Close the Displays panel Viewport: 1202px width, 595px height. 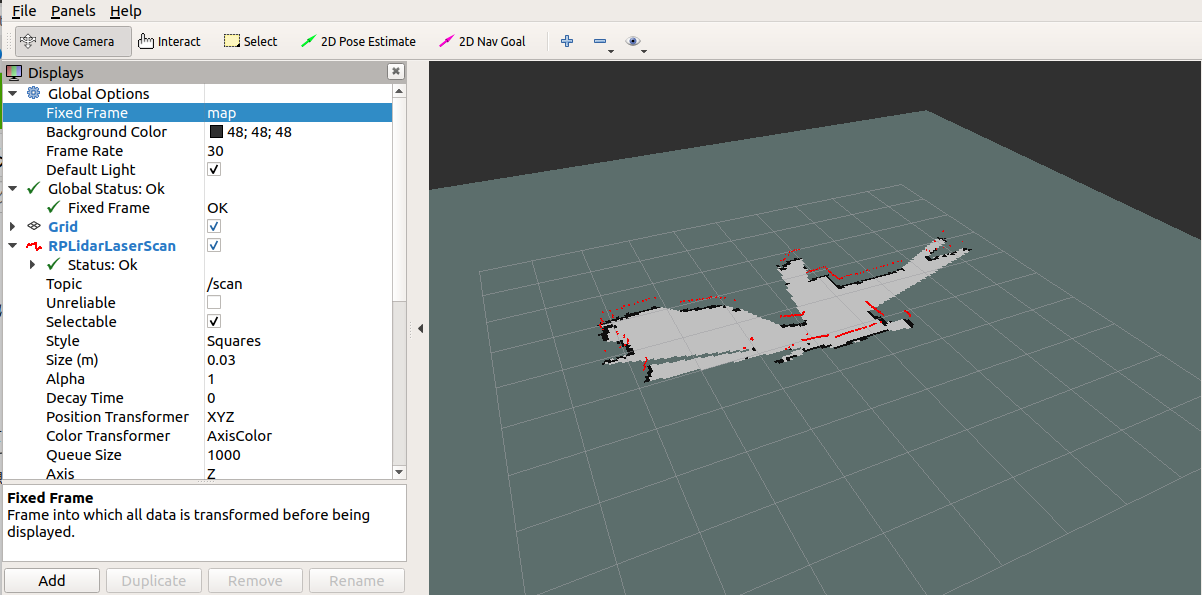coord(396,72)
